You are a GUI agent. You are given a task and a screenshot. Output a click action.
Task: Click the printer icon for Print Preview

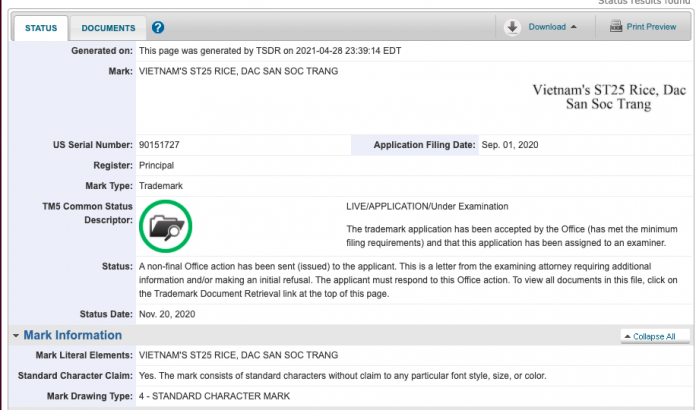616,26
